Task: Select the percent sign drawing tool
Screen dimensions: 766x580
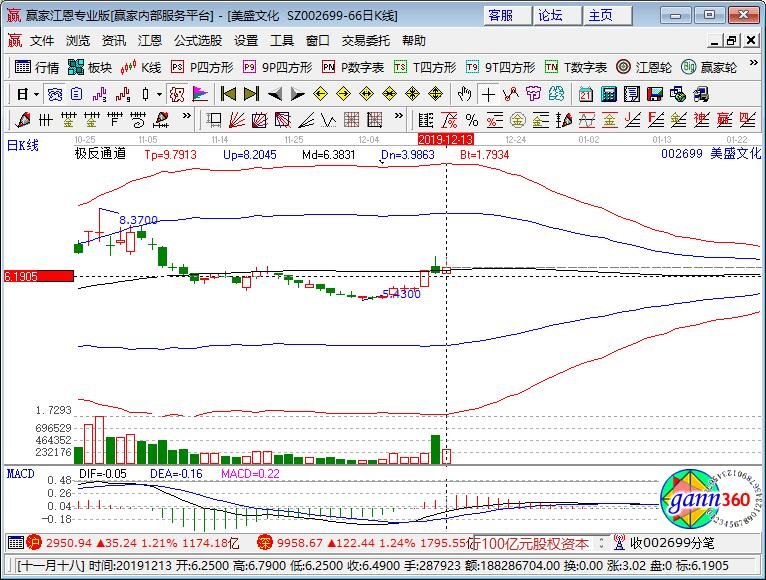Action: (472, 120)
